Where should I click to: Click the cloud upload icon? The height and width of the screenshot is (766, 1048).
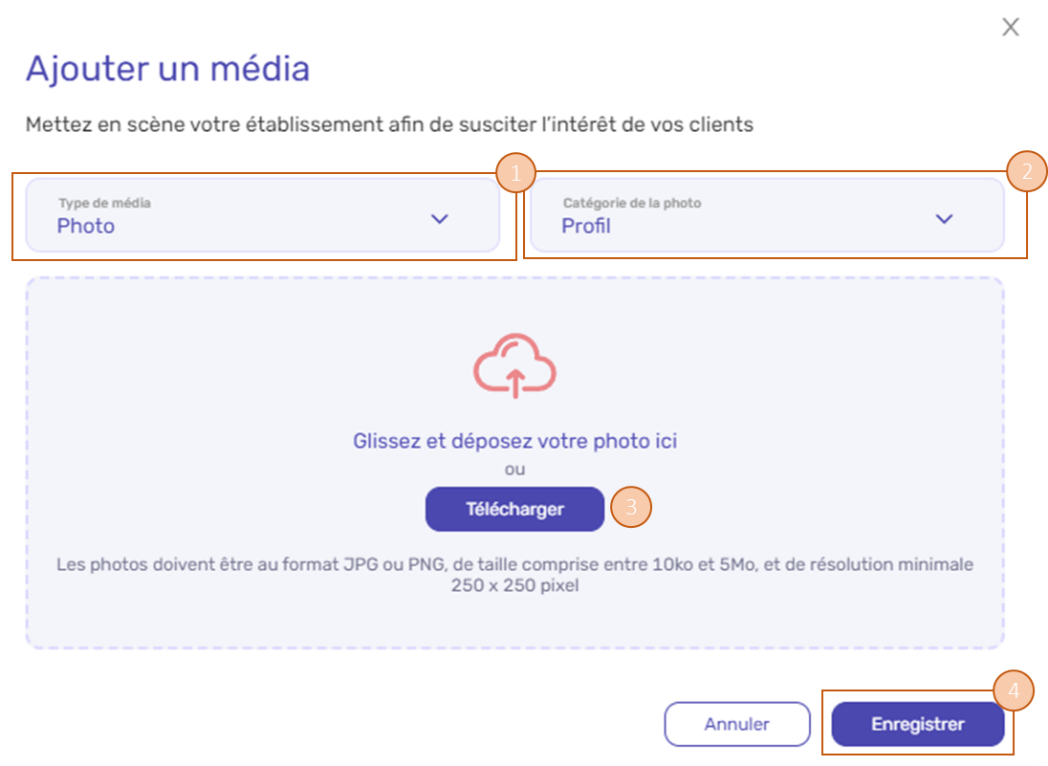[515, 366]
